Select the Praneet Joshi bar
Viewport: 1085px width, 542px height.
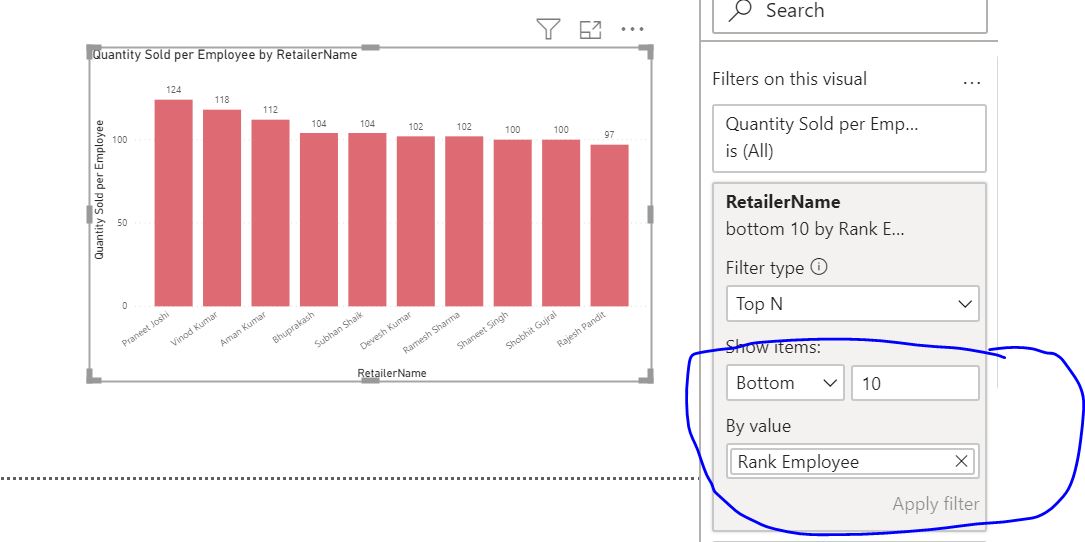tap(174, 203)
